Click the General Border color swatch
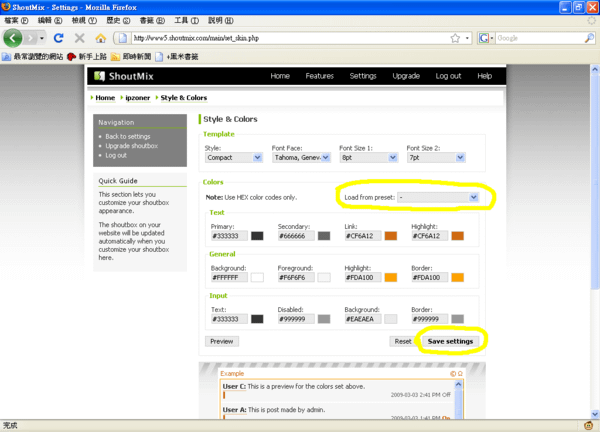This screenshot has height=432, width=600. 458,277
